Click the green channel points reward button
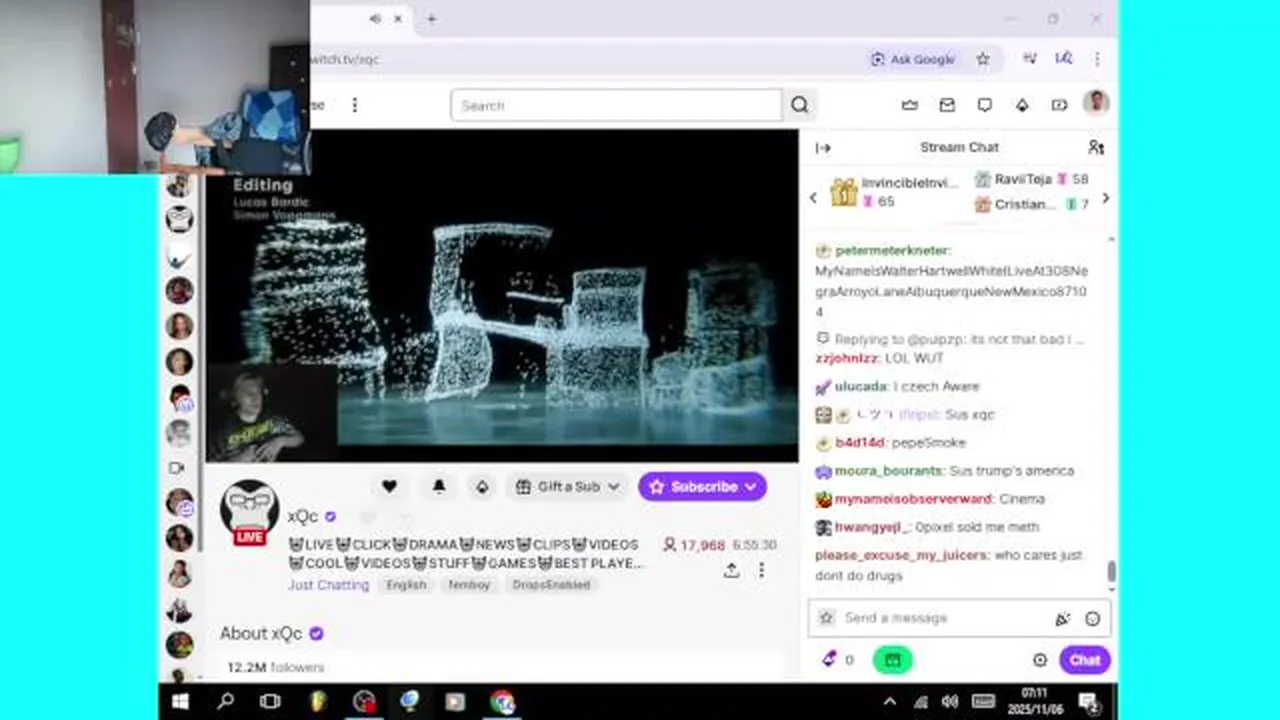This screenshot has height=720, width=1280. (892, 660)
